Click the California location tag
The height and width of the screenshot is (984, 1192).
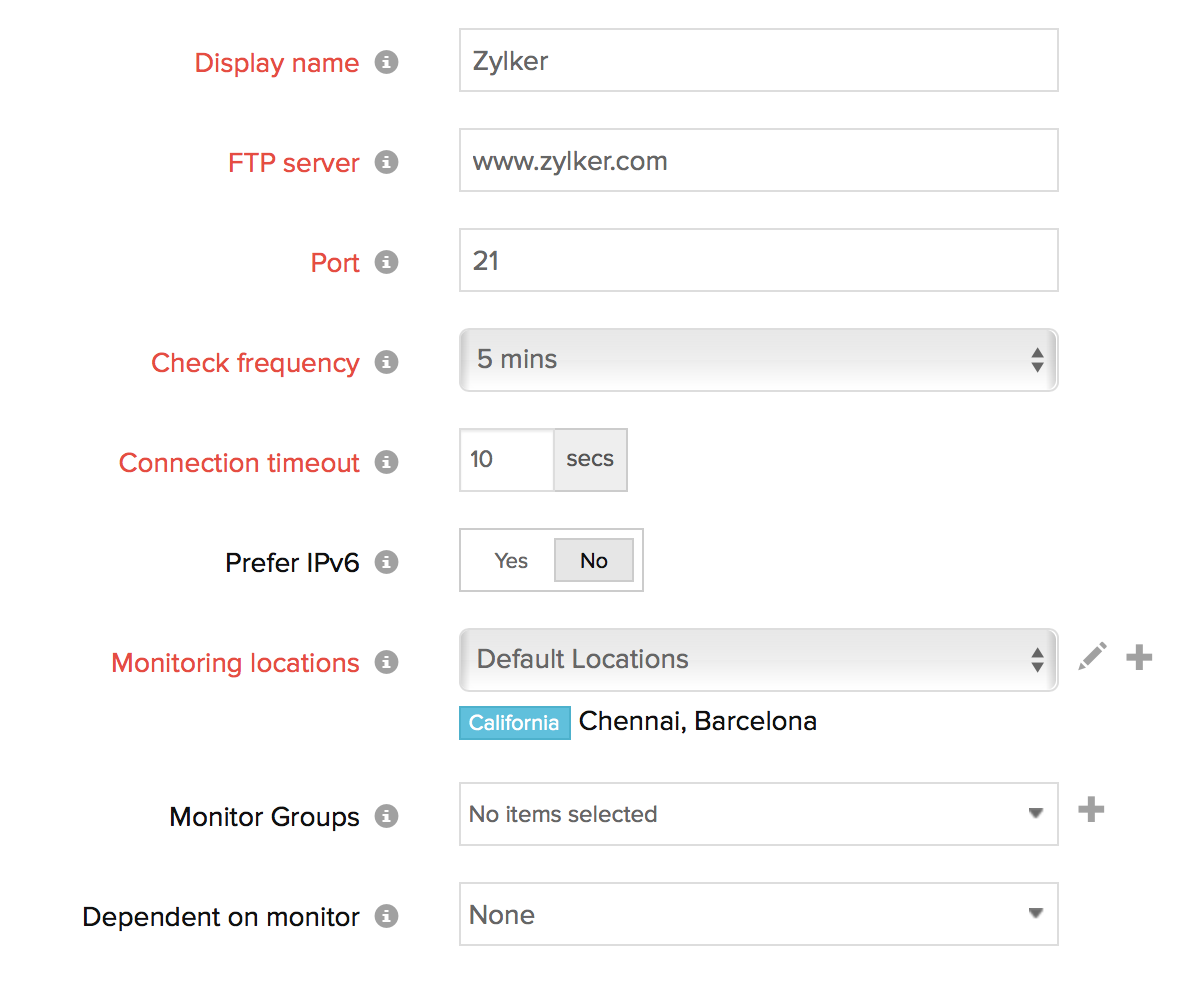tap(514, 723)
